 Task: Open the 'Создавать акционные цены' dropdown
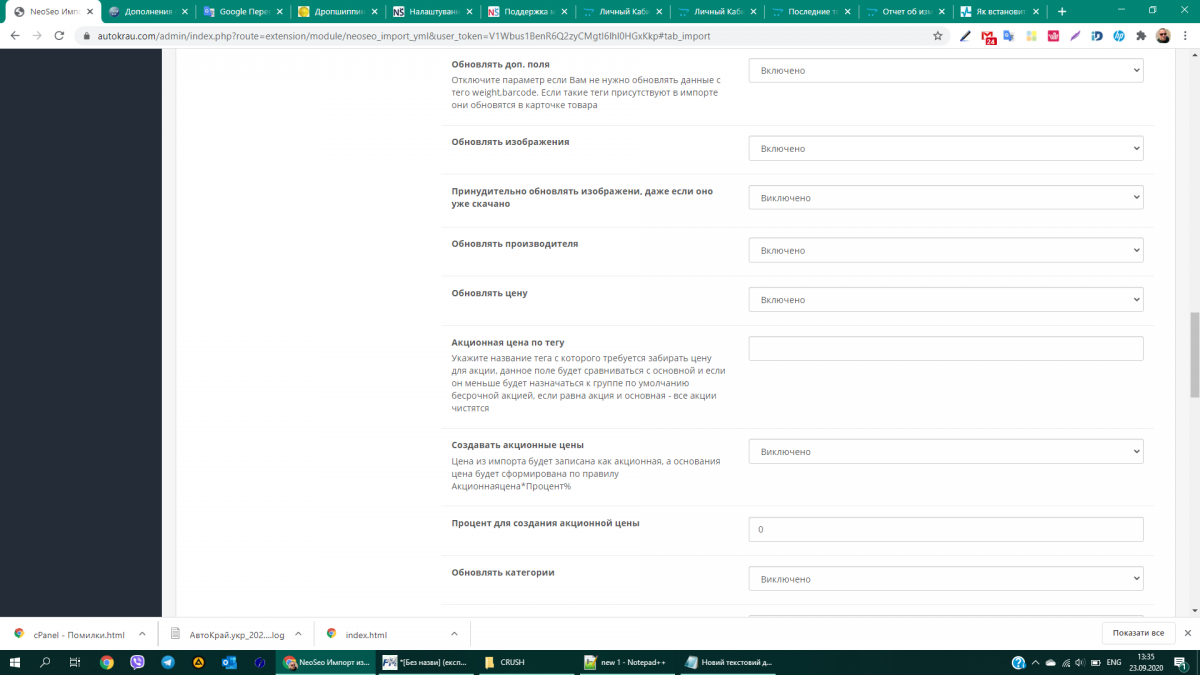click(946, 452)
